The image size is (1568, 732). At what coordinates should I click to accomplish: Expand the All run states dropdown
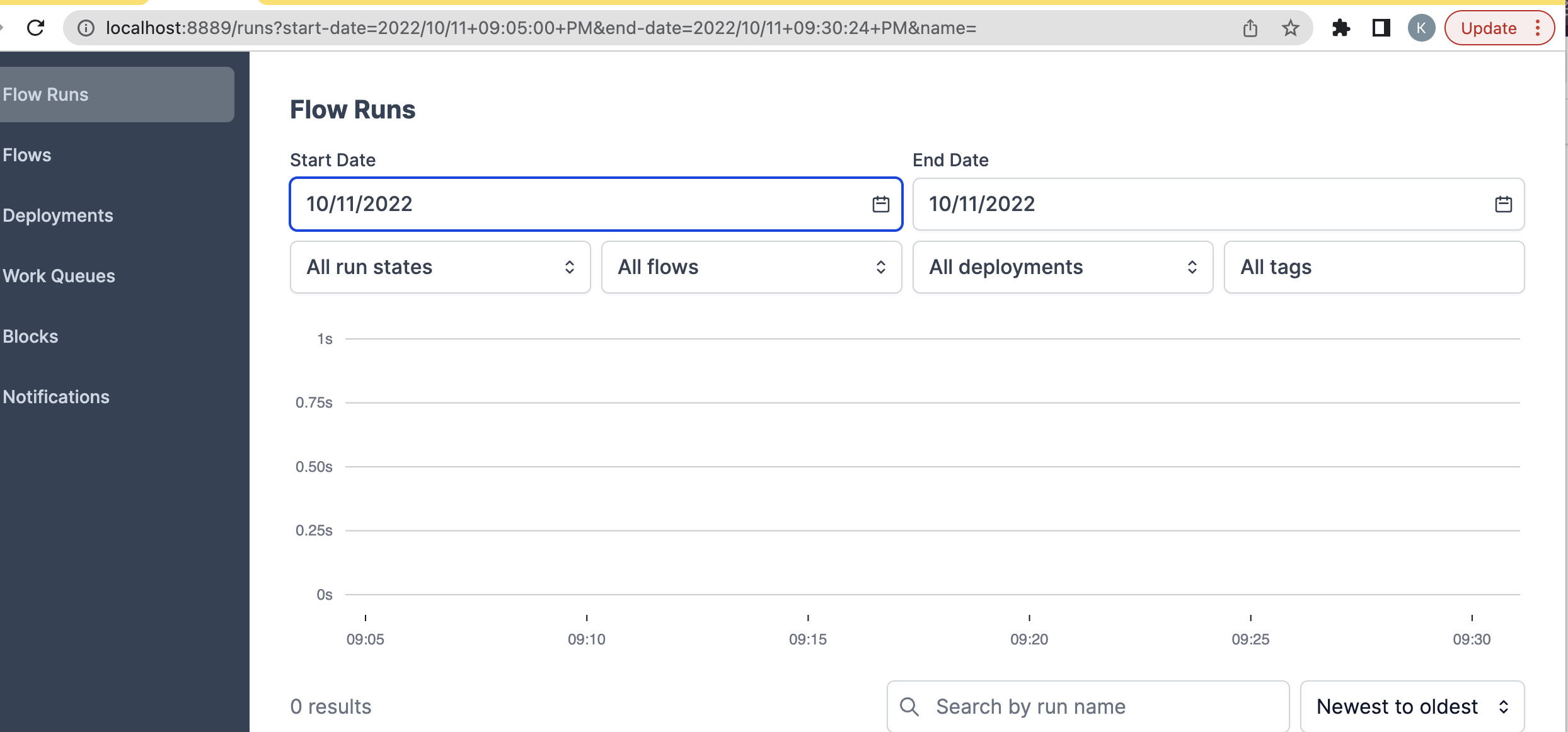point(440,267)
